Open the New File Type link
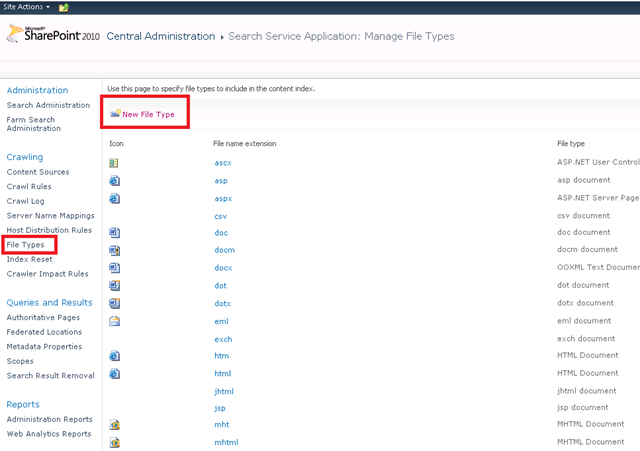 tap(148, 115)
